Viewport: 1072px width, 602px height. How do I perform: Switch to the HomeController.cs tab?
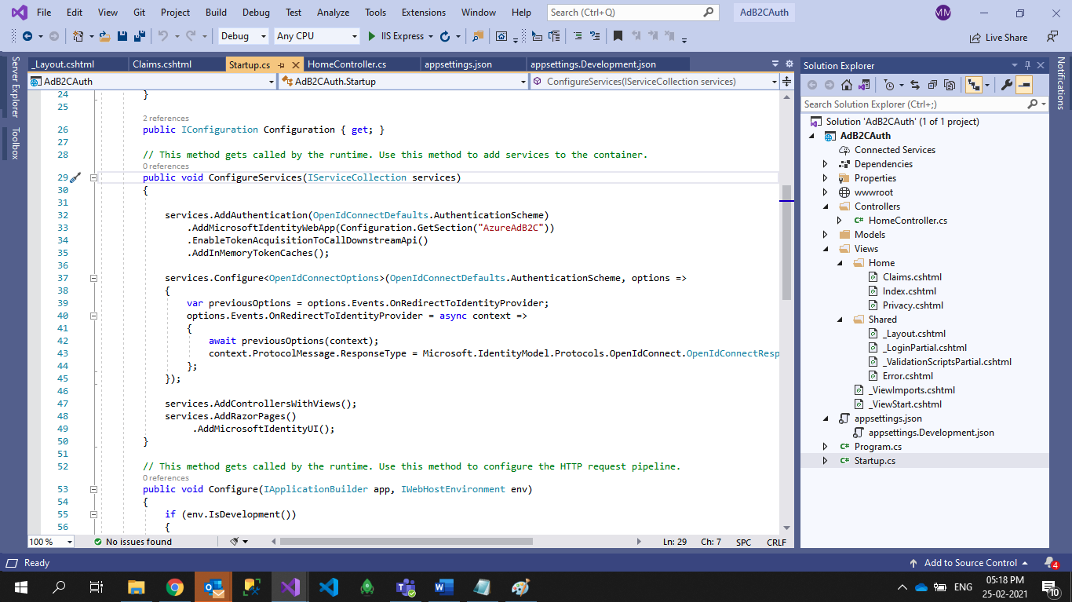(347, 64)
